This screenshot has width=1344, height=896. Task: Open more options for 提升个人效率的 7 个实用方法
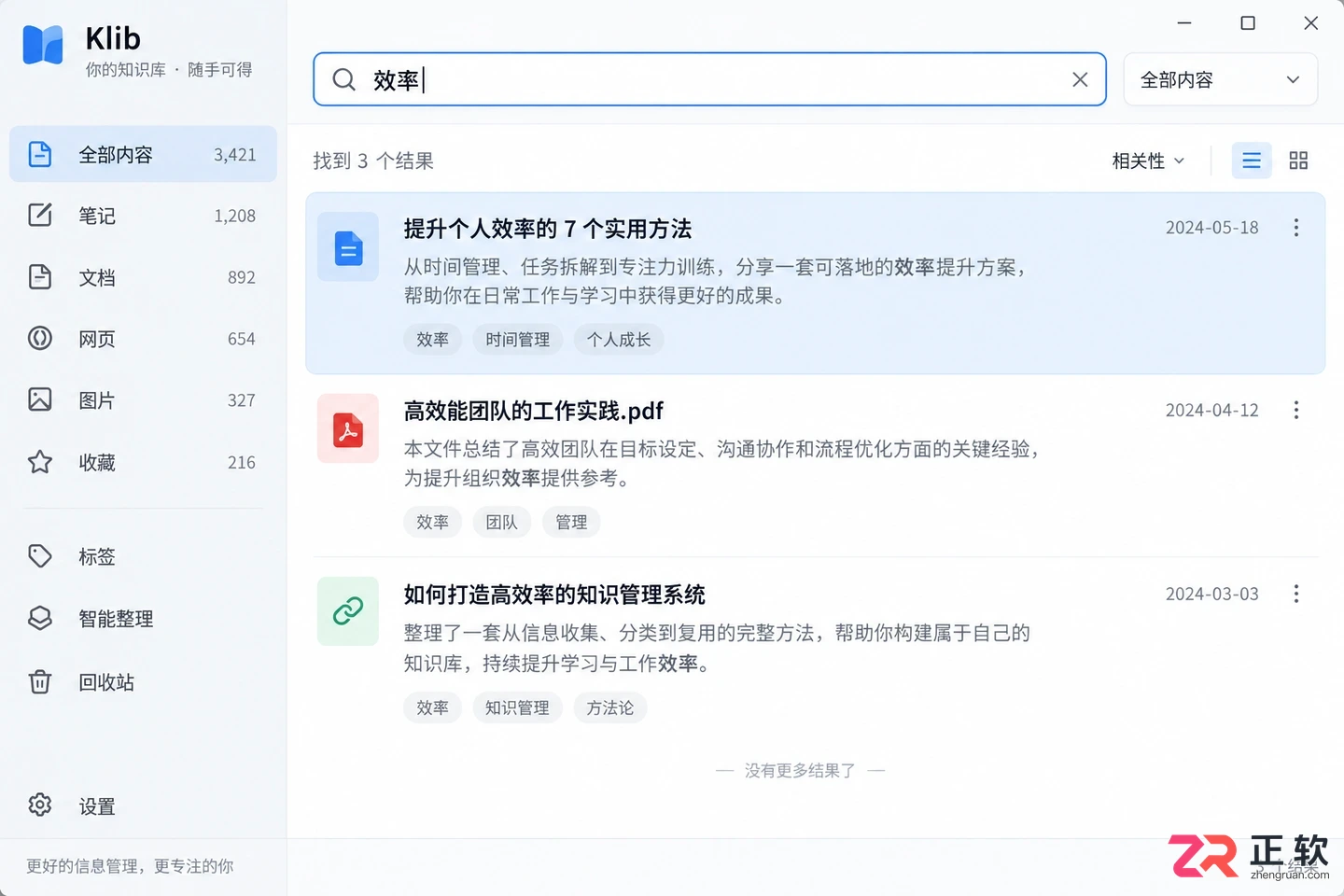click(1296, 228)
